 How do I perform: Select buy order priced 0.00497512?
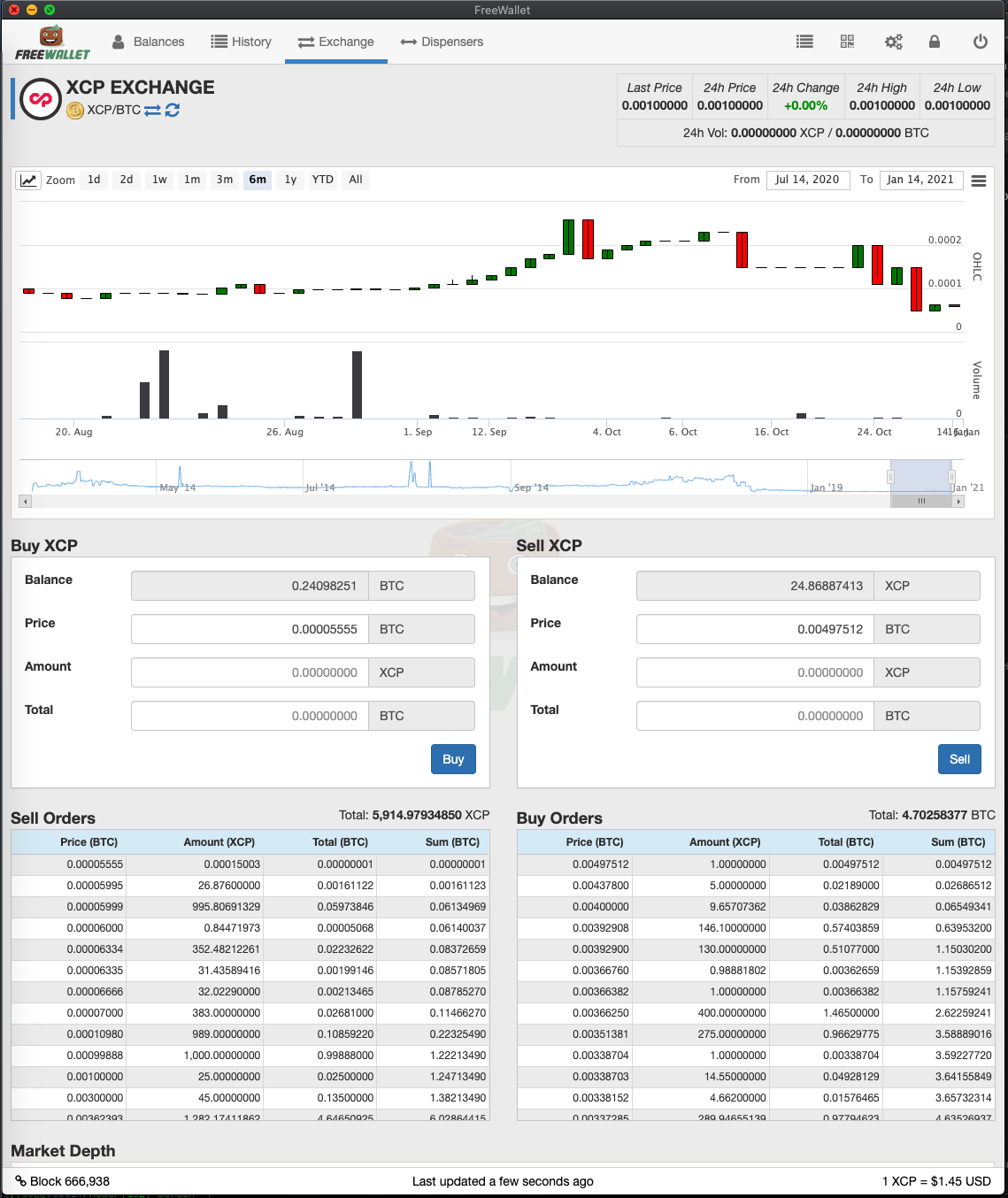[x=756, y=864]
